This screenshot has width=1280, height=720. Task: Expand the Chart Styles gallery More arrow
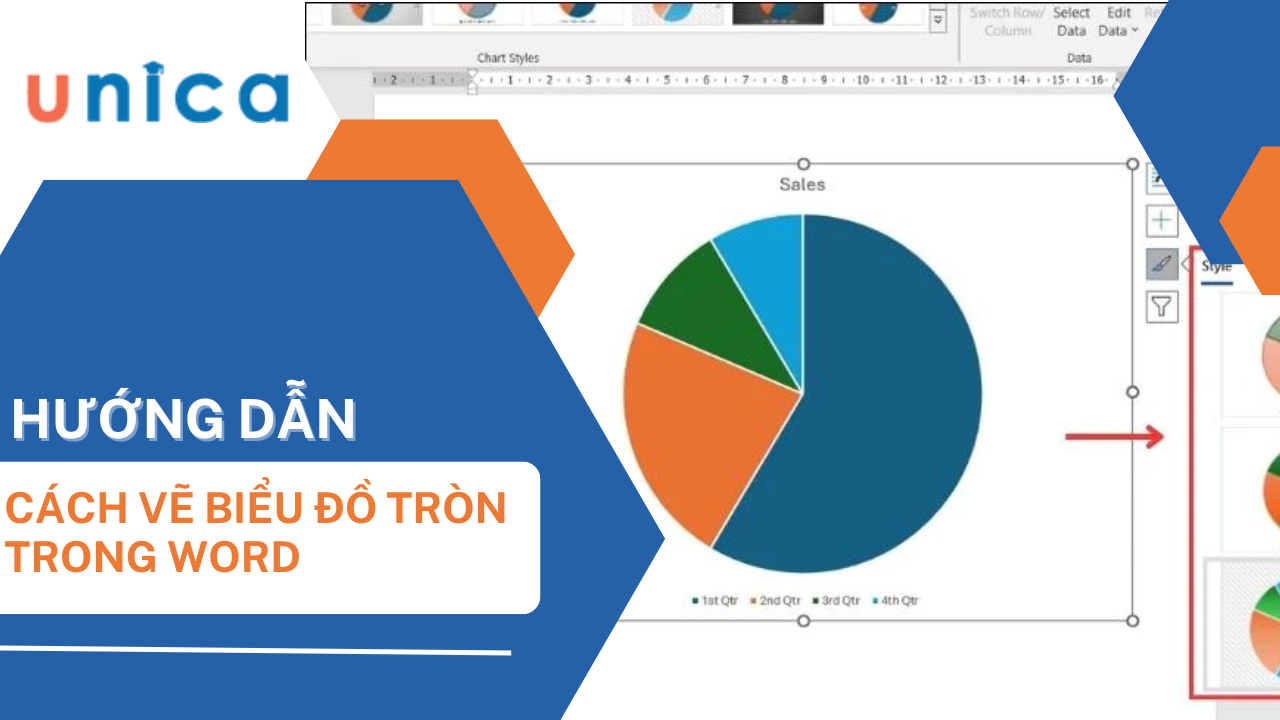coord(937,19)
